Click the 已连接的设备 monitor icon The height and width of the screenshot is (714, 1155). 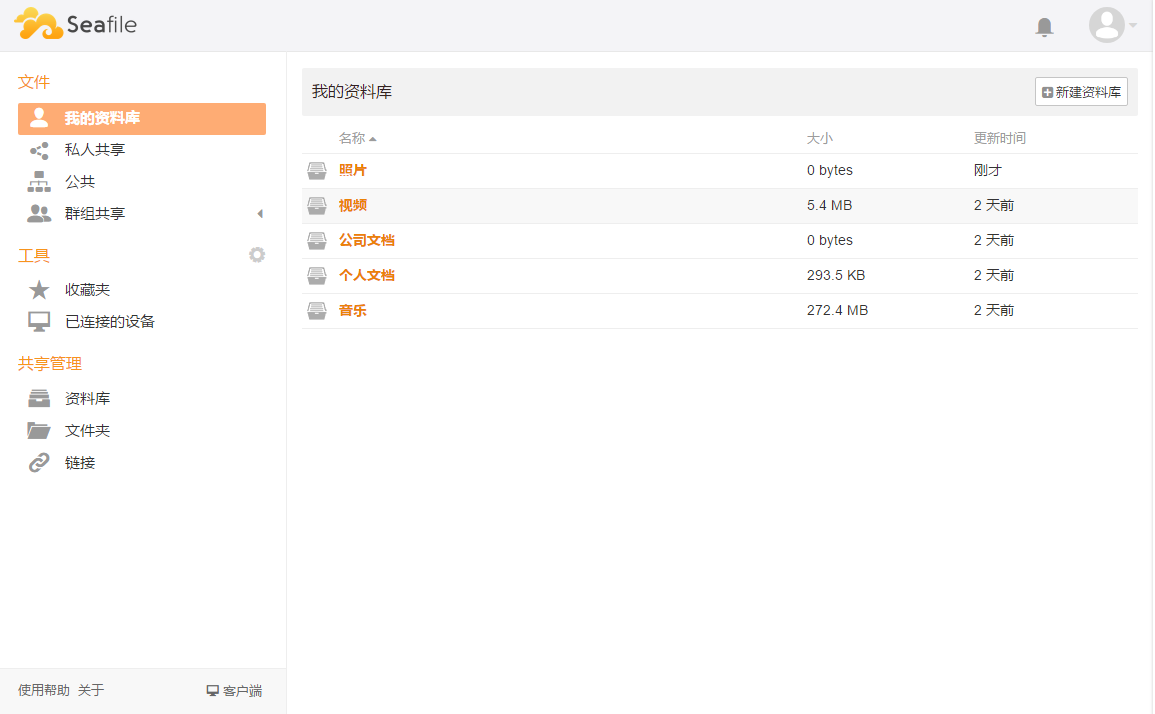(x=39, y=322)
